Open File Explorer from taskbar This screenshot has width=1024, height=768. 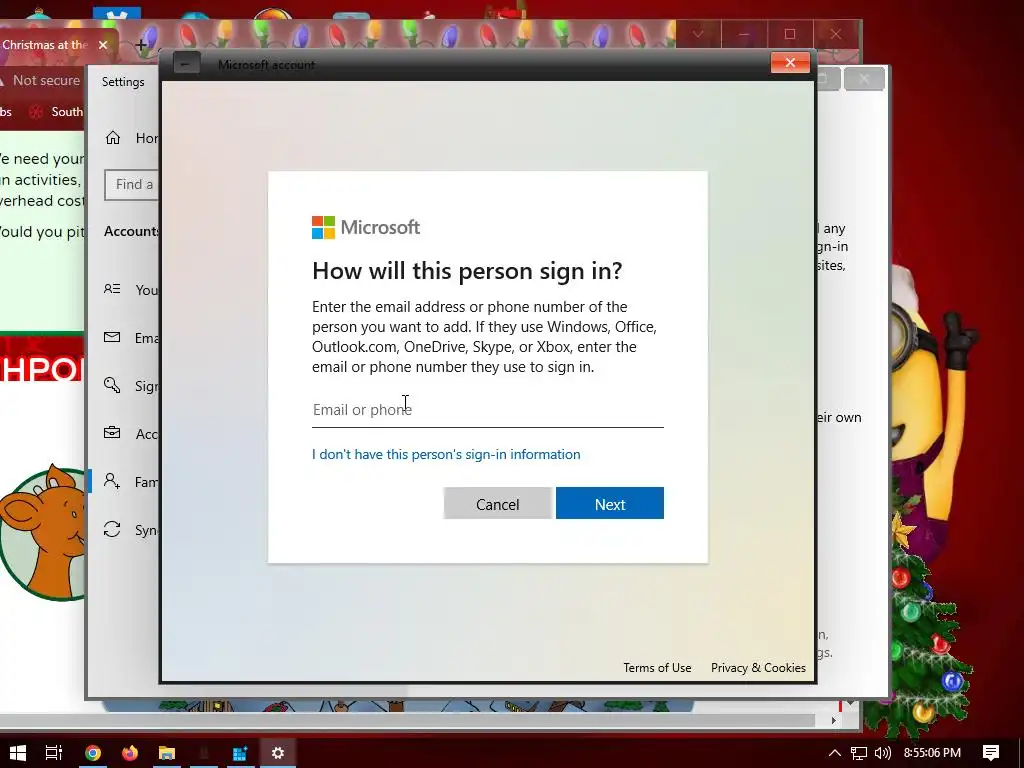point(167,753)
